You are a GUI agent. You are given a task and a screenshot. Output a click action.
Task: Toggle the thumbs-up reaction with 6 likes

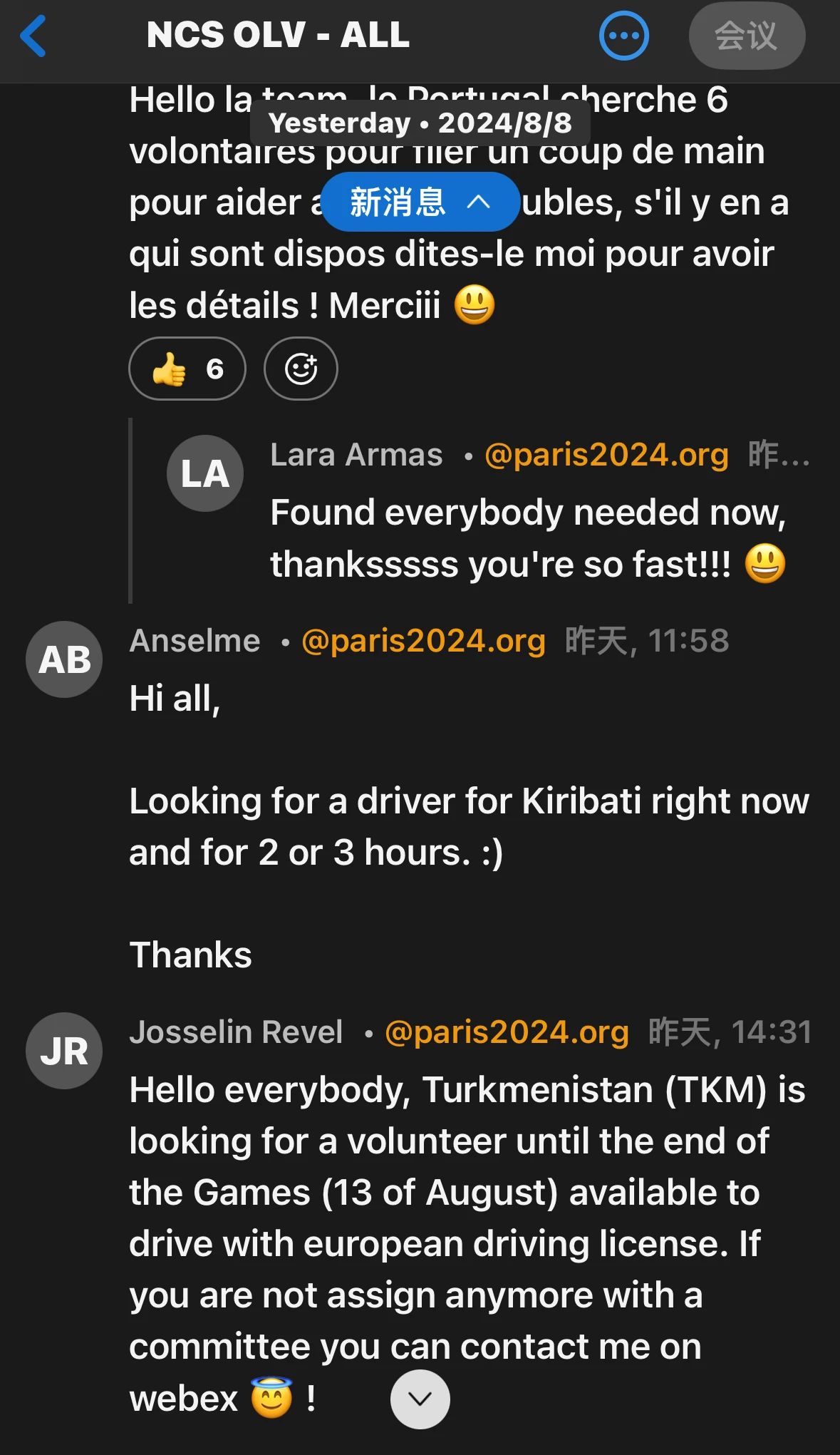(x=187, y=369)
